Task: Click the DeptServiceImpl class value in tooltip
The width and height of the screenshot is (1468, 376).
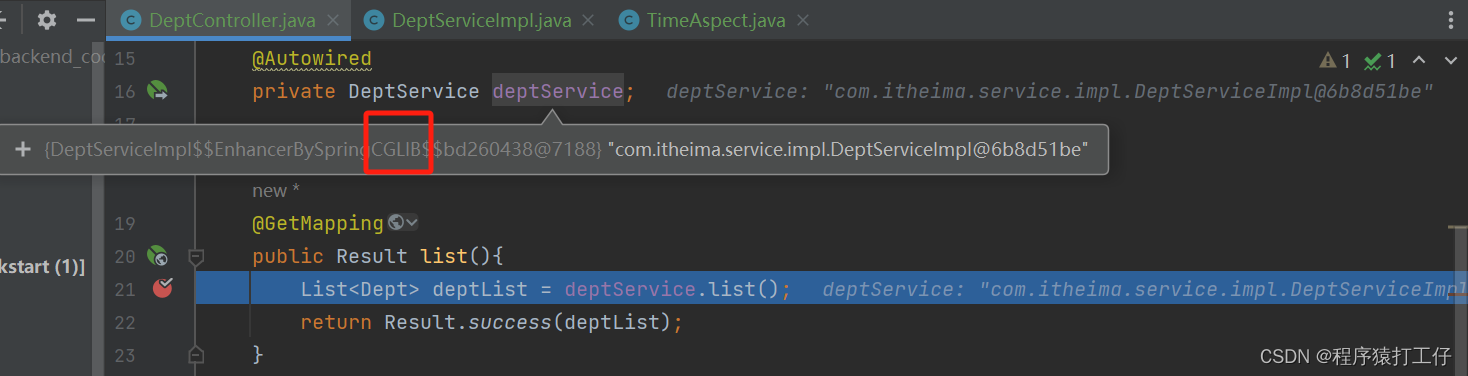Action: (324, 149)
